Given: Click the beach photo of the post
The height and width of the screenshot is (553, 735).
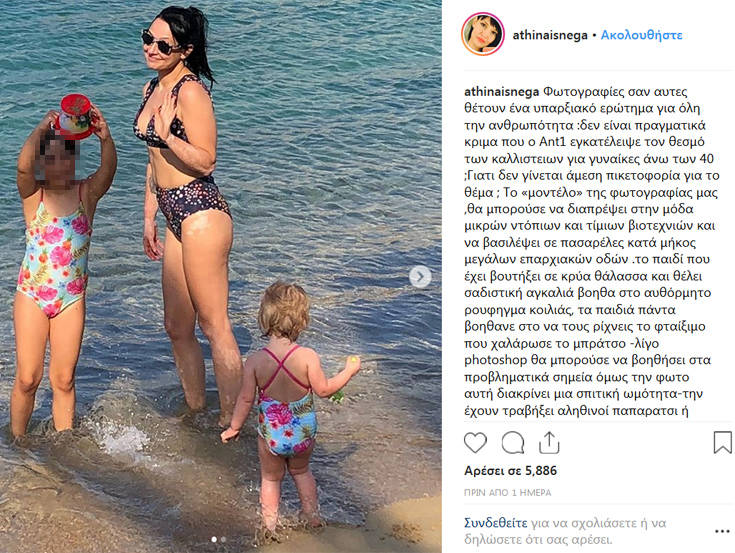Looking at the screenshot, I should tap(220, 276).
